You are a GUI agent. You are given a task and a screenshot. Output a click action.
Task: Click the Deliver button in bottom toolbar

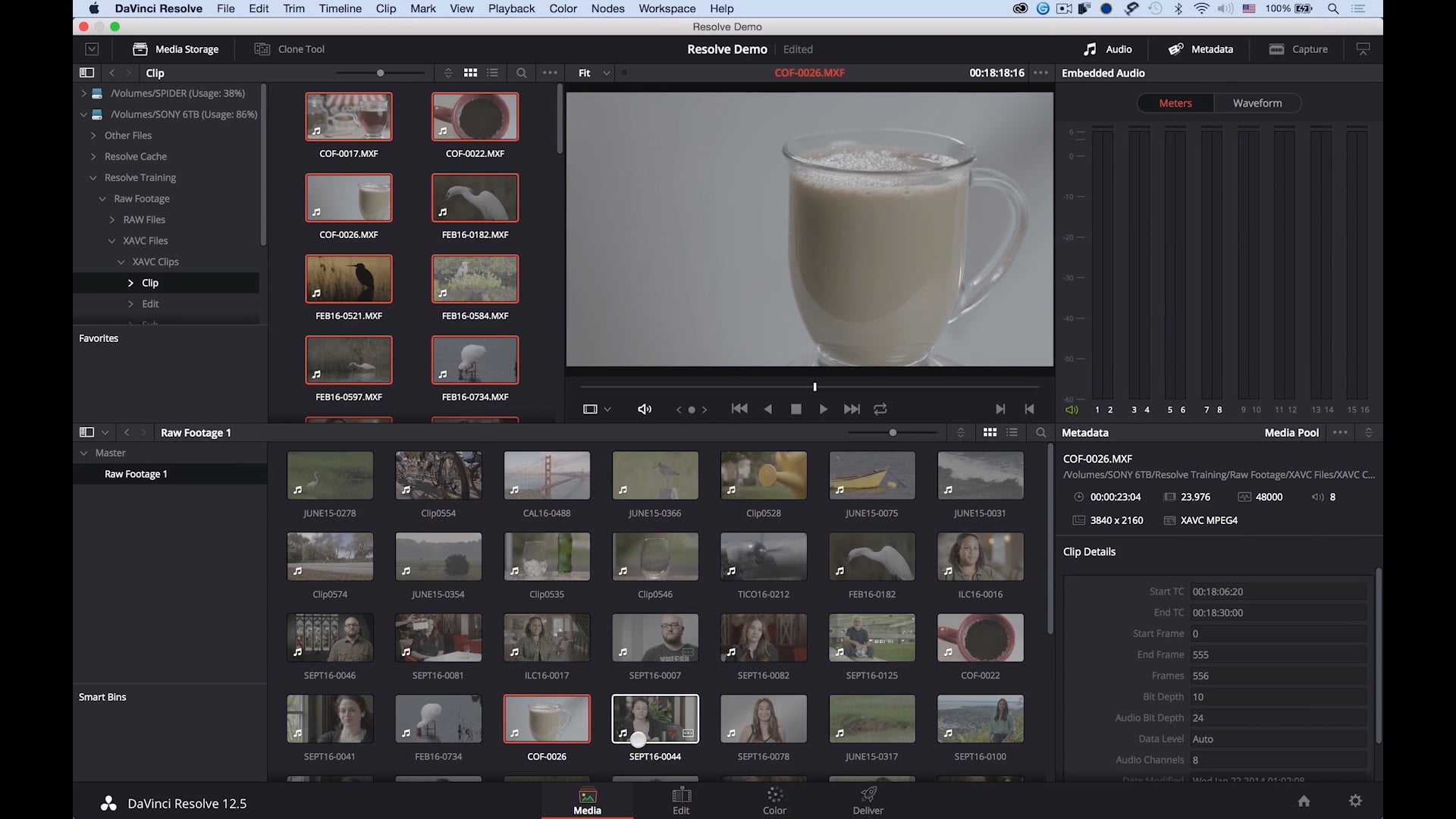[868, 800]
